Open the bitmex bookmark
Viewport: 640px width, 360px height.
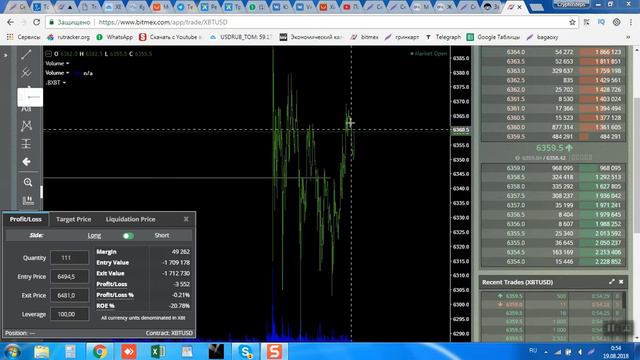click(x=364, y=37)
